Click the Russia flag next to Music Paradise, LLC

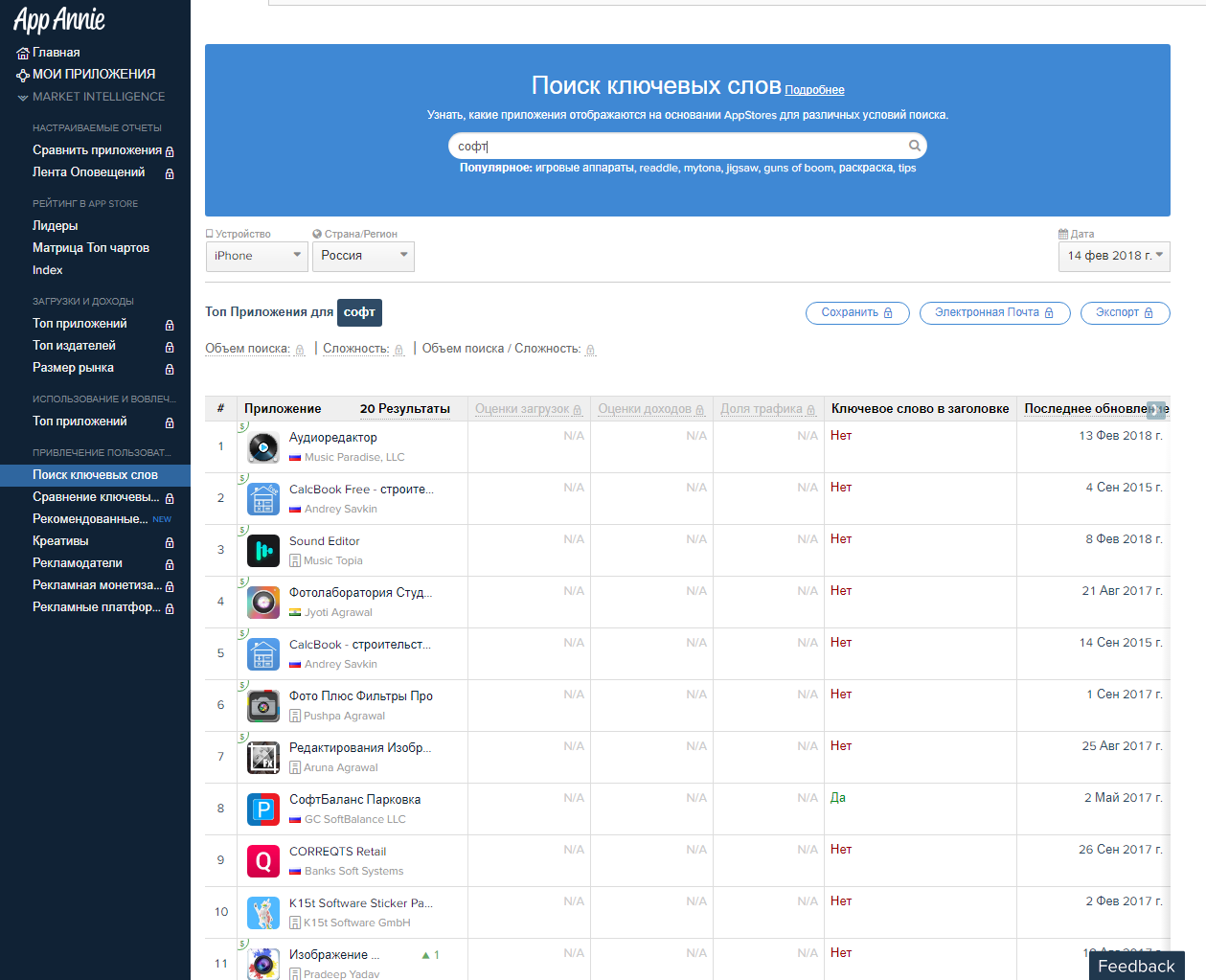295,458
